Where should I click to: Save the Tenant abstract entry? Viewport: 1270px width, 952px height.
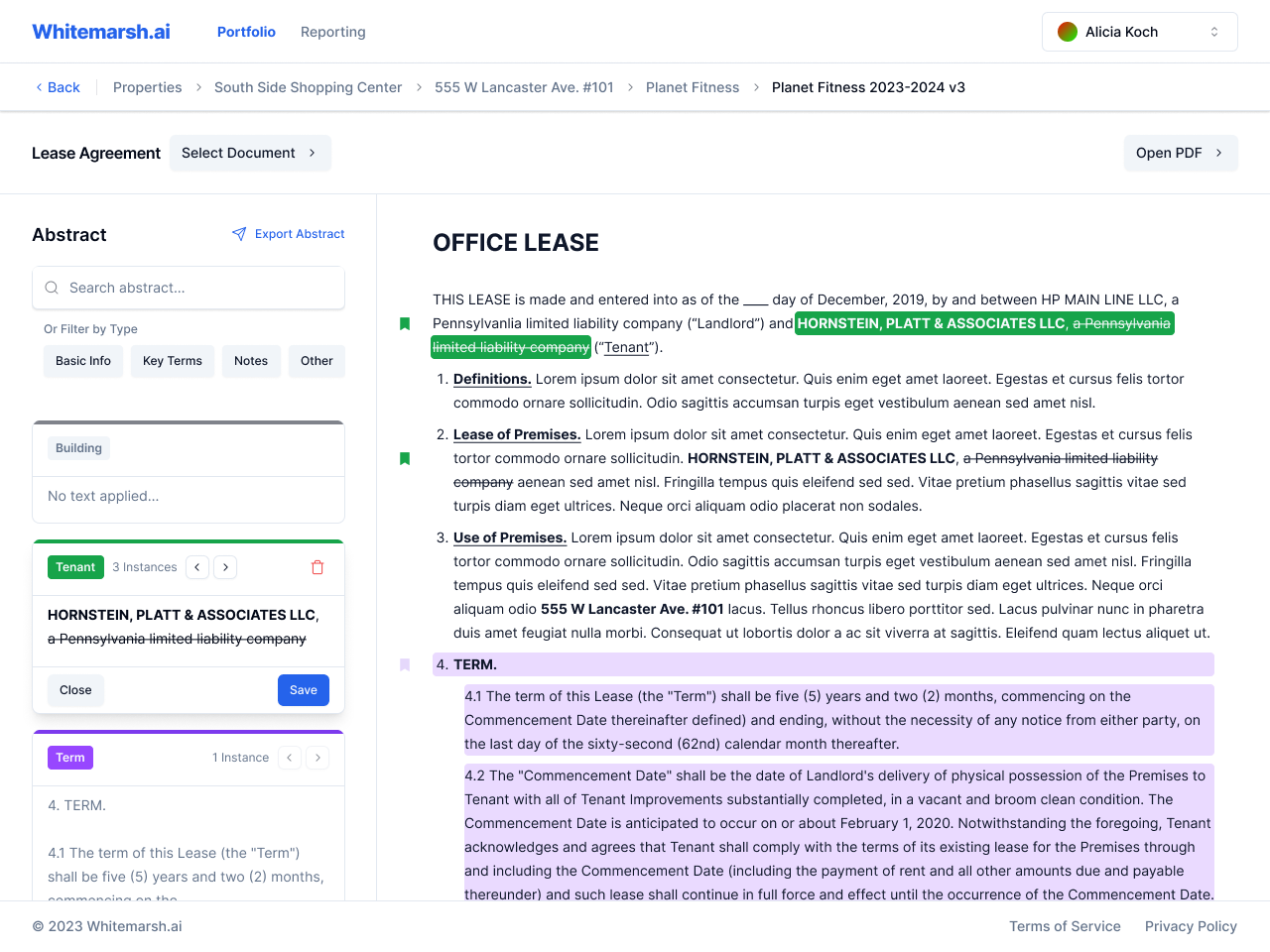click(x=303, y=690)
